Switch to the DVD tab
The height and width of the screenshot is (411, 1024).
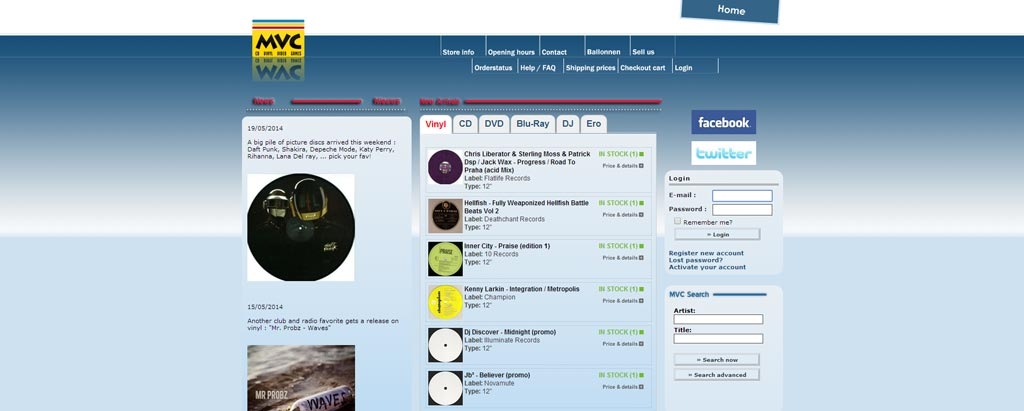point(494,124)
